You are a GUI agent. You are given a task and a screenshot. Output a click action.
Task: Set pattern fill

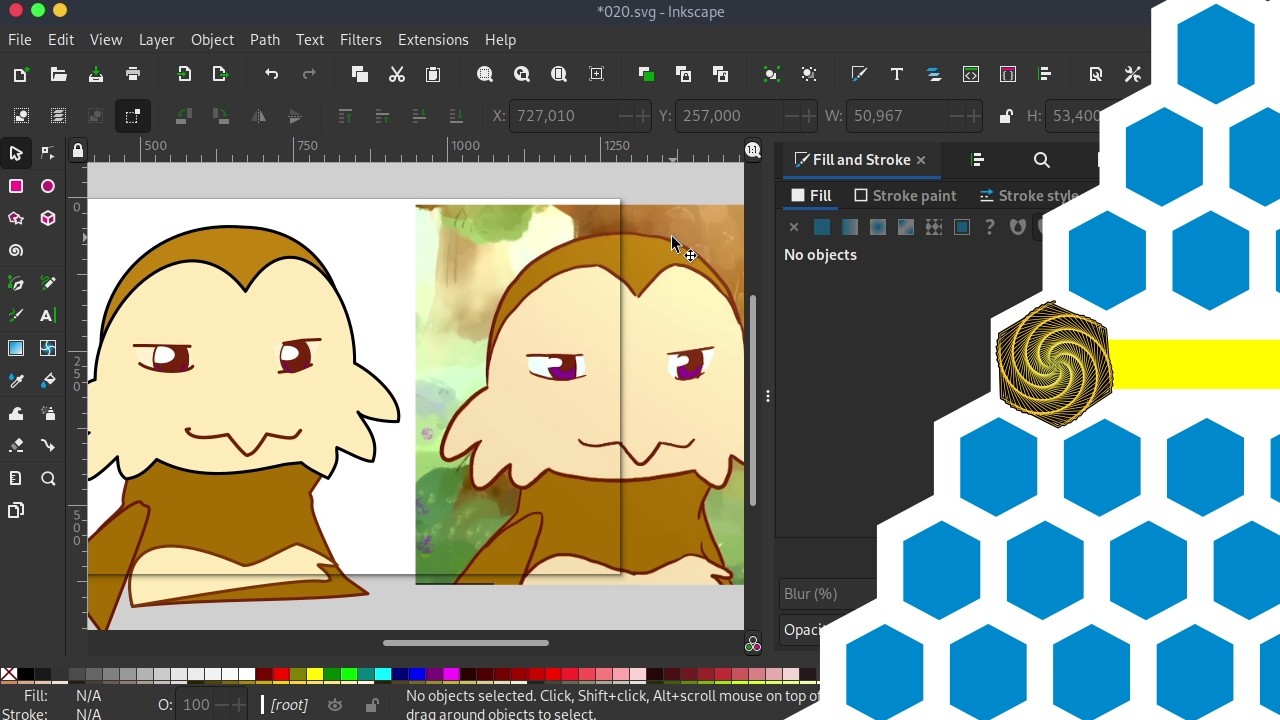pos(934,227)
